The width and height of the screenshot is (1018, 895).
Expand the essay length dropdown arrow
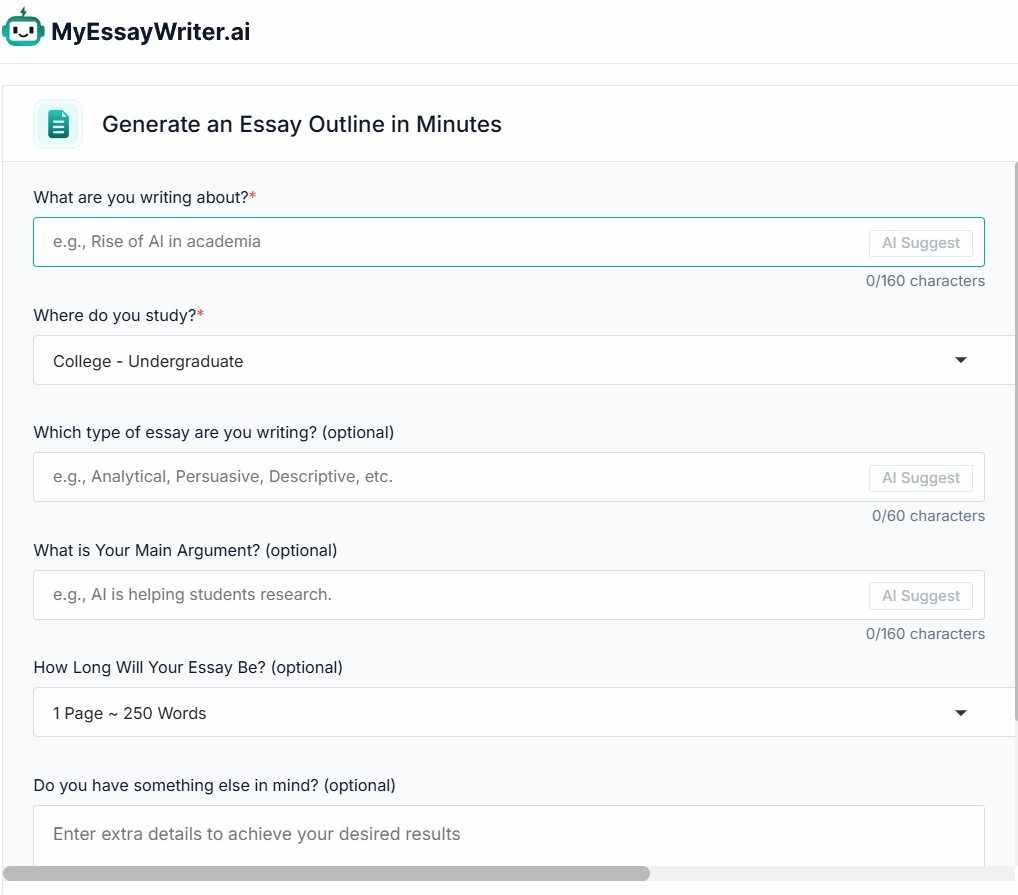click(961, 713)
